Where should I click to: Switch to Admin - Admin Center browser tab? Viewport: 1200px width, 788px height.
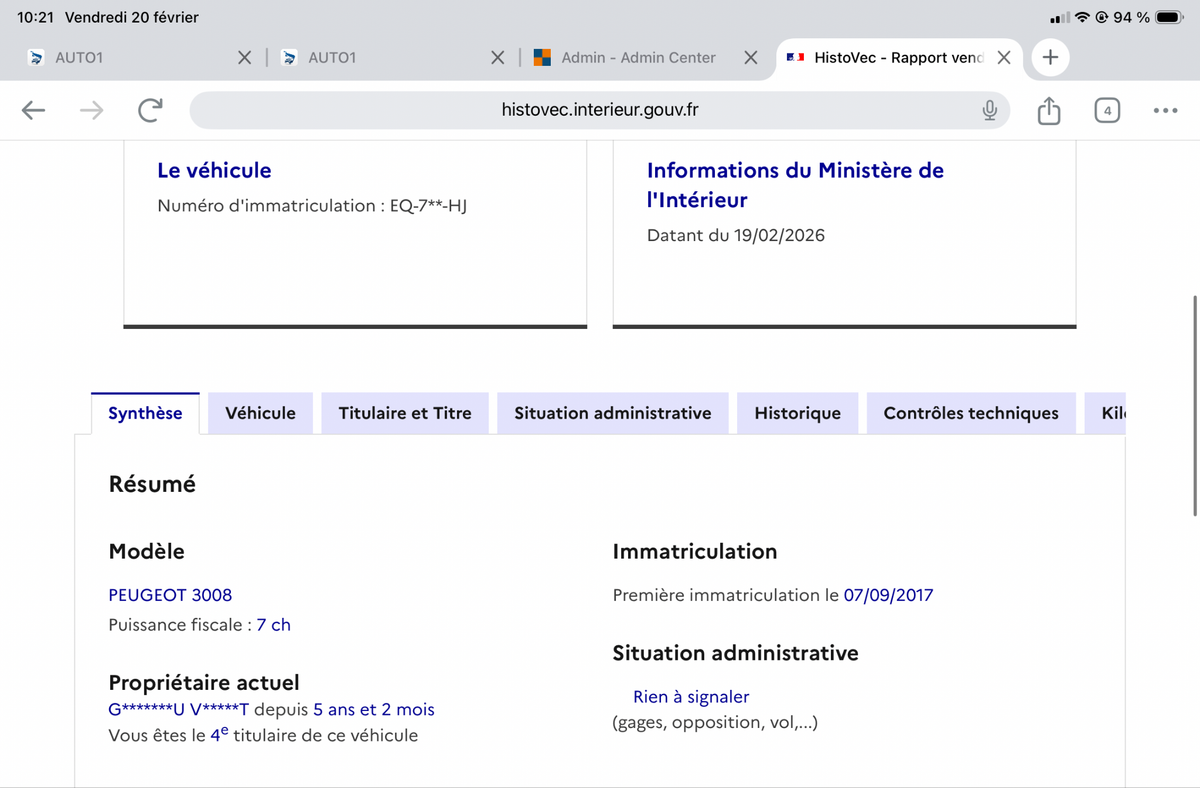(637, 58)
